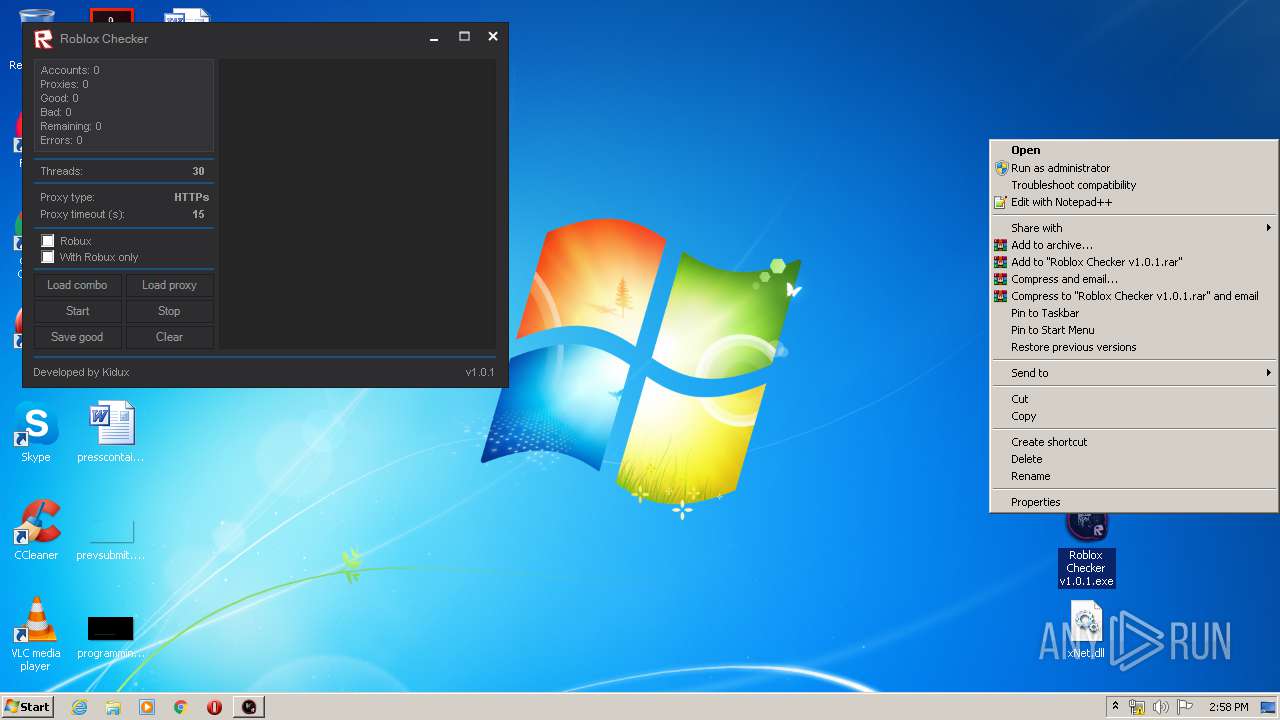The width and height of the screenshot is (1280, 720).
Task: Close the Roblox Checker window
Action: (x=493, y=37)
